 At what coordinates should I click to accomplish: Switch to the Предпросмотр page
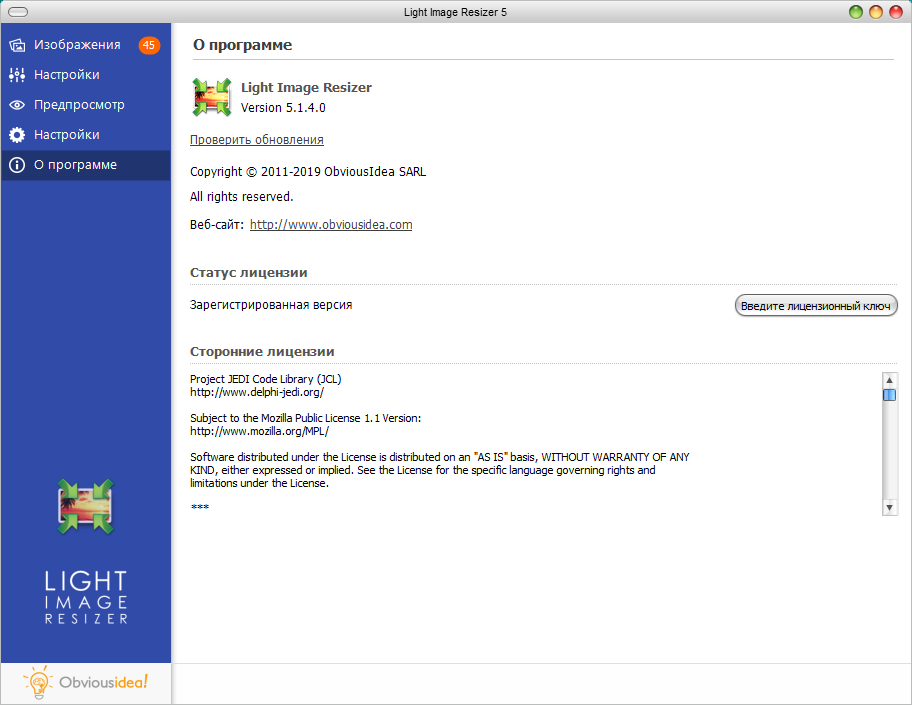point(86,105)
